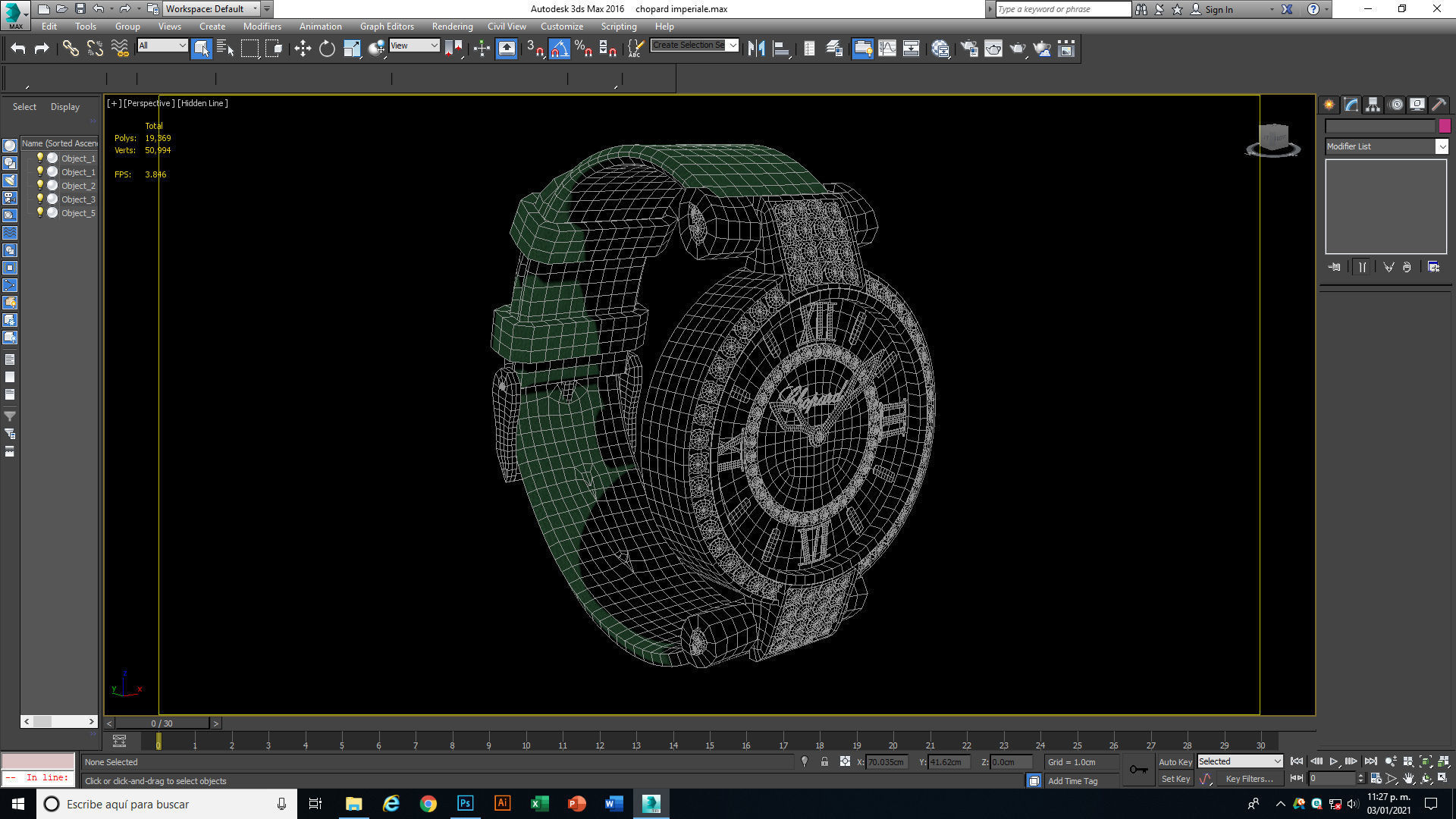
Task: Open the Rendering menu
Action: click(452, 27)
